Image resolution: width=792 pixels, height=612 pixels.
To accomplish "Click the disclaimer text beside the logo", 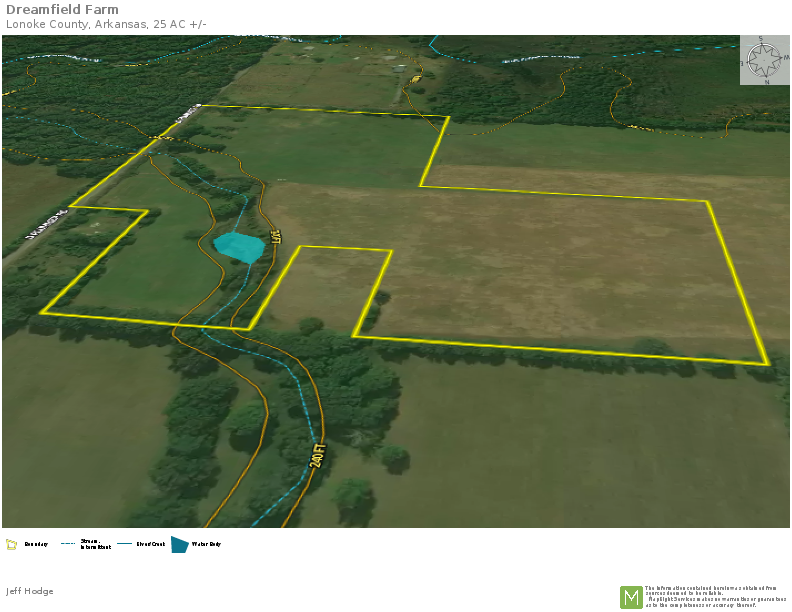I will pyautogui.click(x=716, y=596).
